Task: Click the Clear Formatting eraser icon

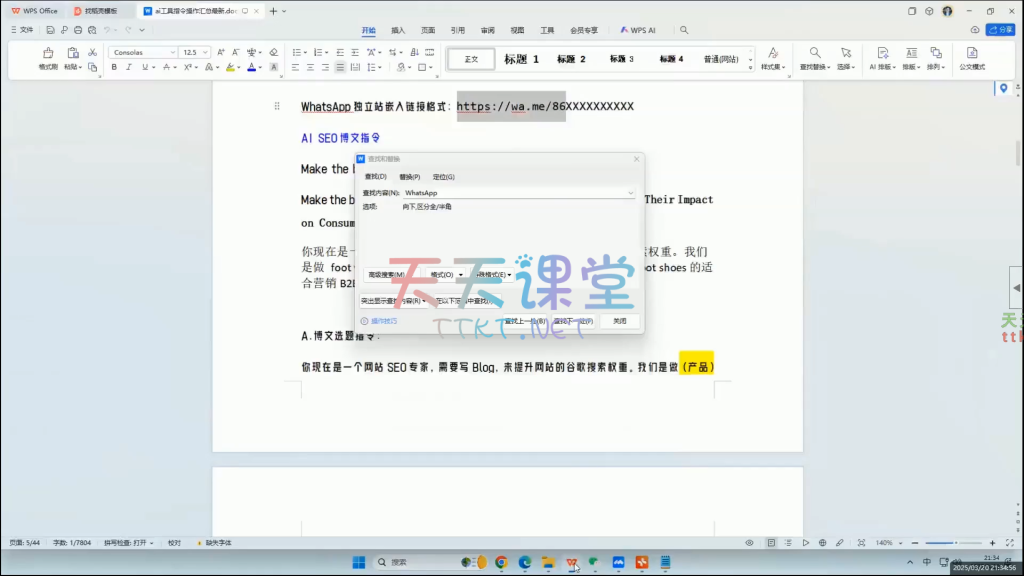Action: point(274,52)
